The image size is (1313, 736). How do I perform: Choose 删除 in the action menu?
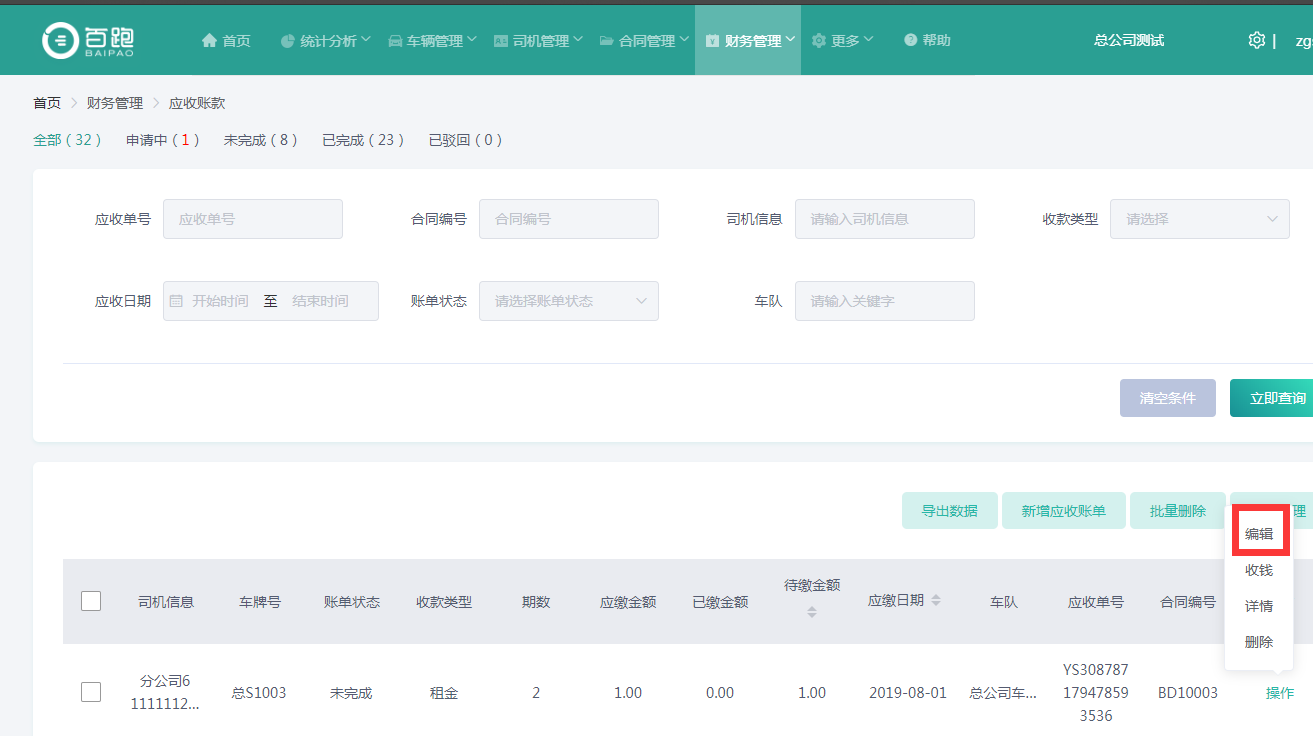coord(1259,642)
